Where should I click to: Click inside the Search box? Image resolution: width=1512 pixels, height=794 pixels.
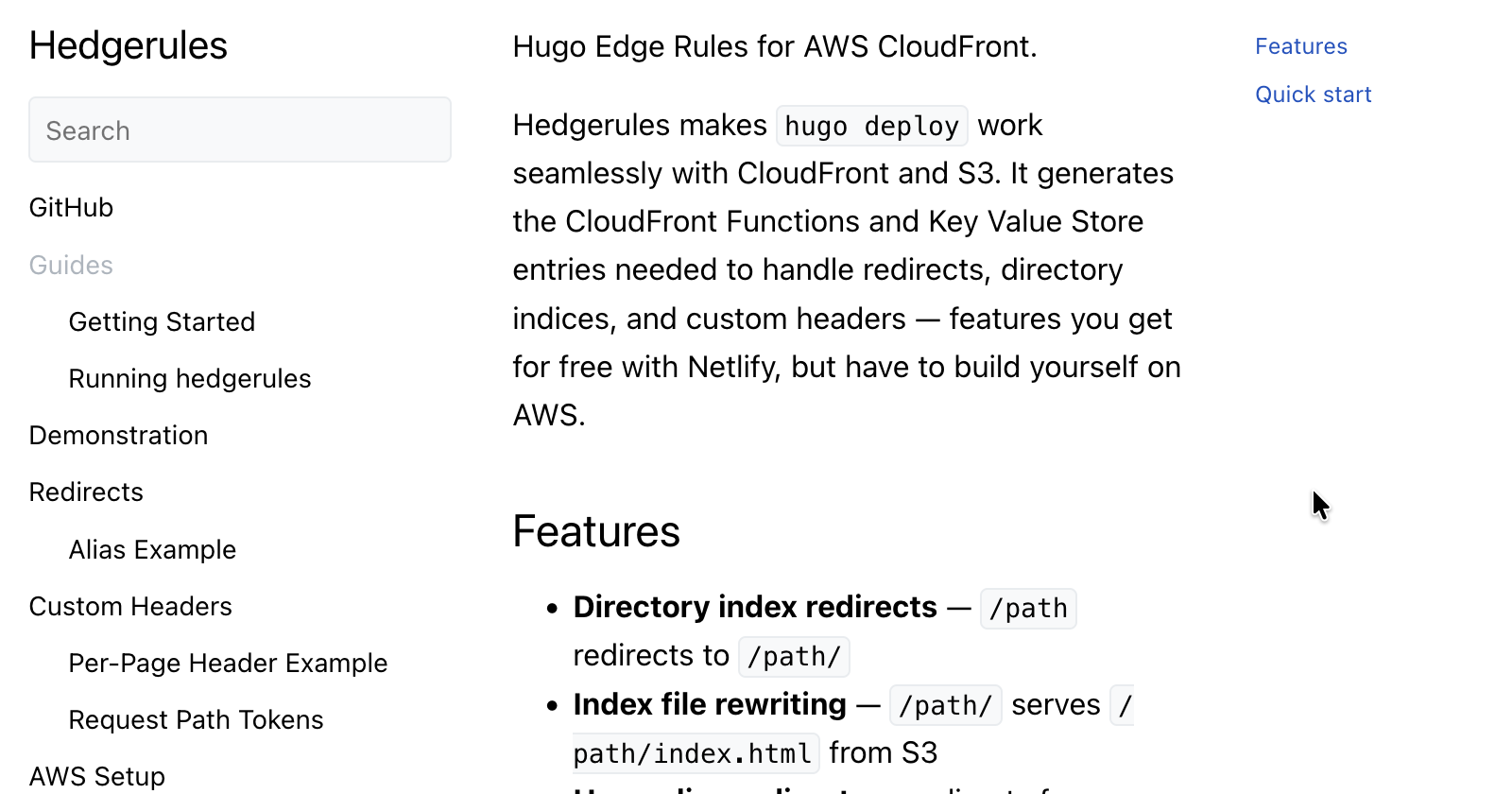tap(239, 129)
